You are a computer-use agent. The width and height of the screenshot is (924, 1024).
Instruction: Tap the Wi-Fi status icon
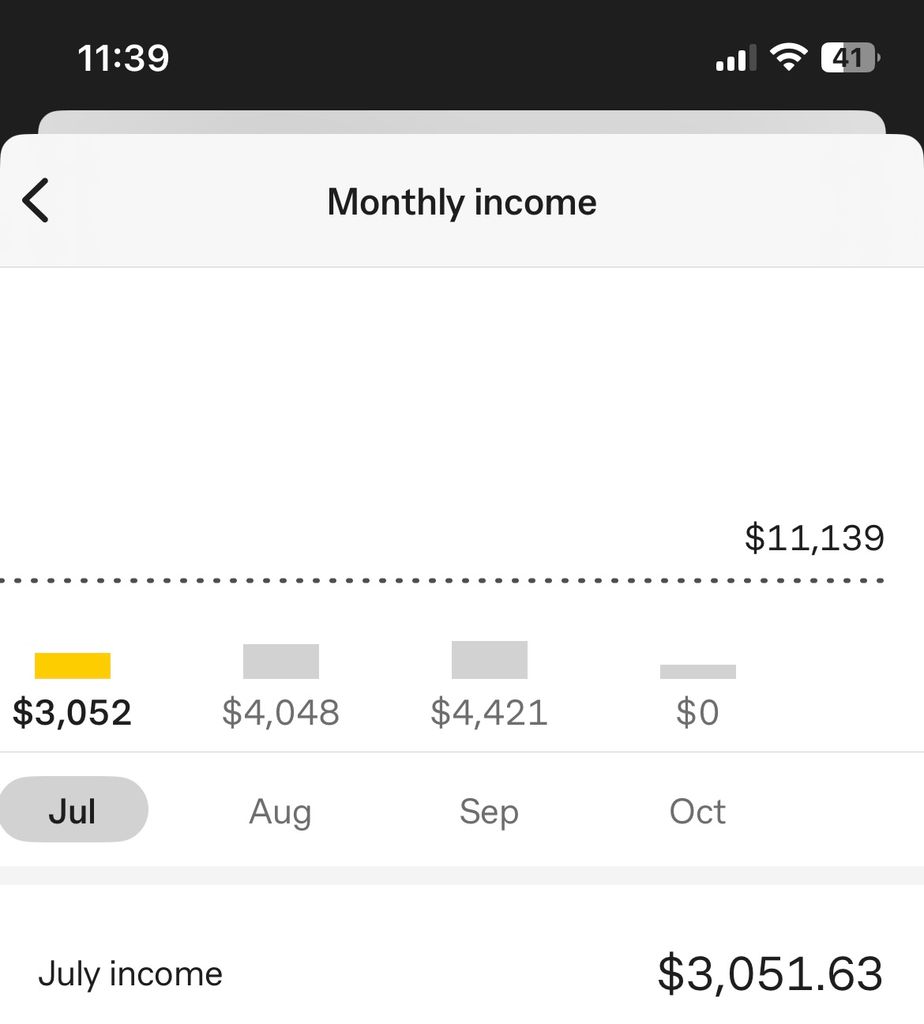pos(789,58)
